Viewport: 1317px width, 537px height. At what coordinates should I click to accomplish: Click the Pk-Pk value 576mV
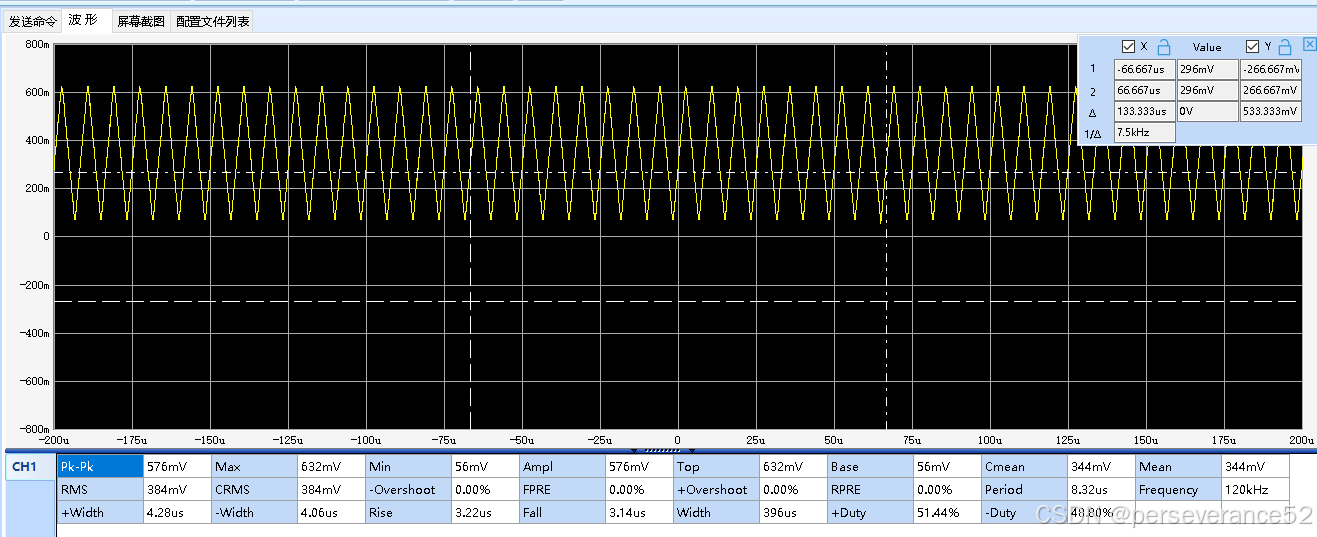point(178,467)
